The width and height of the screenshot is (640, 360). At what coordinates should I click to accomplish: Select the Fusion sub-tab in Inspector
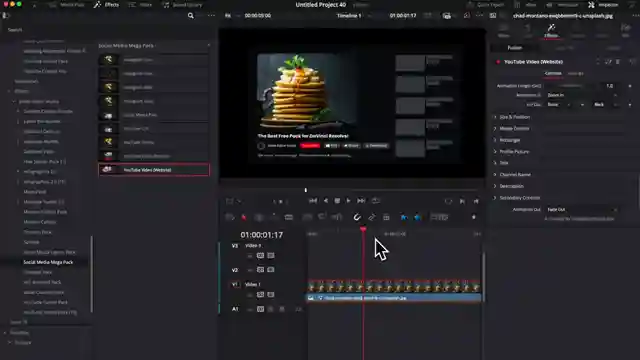[515, 48]
